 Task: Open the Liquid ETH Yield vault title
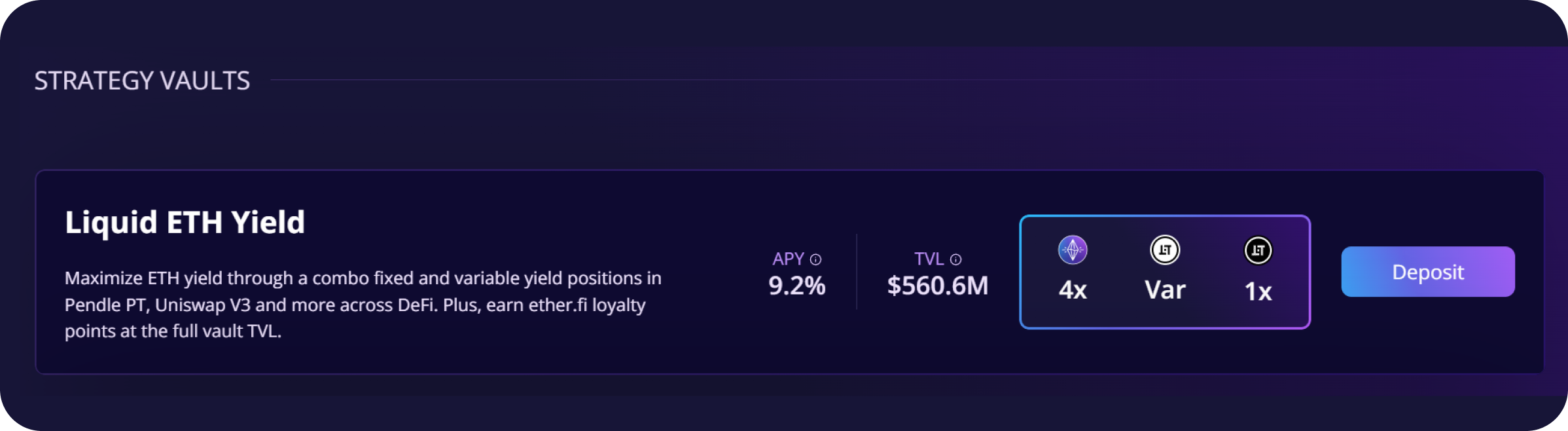[x=185, y=222]
